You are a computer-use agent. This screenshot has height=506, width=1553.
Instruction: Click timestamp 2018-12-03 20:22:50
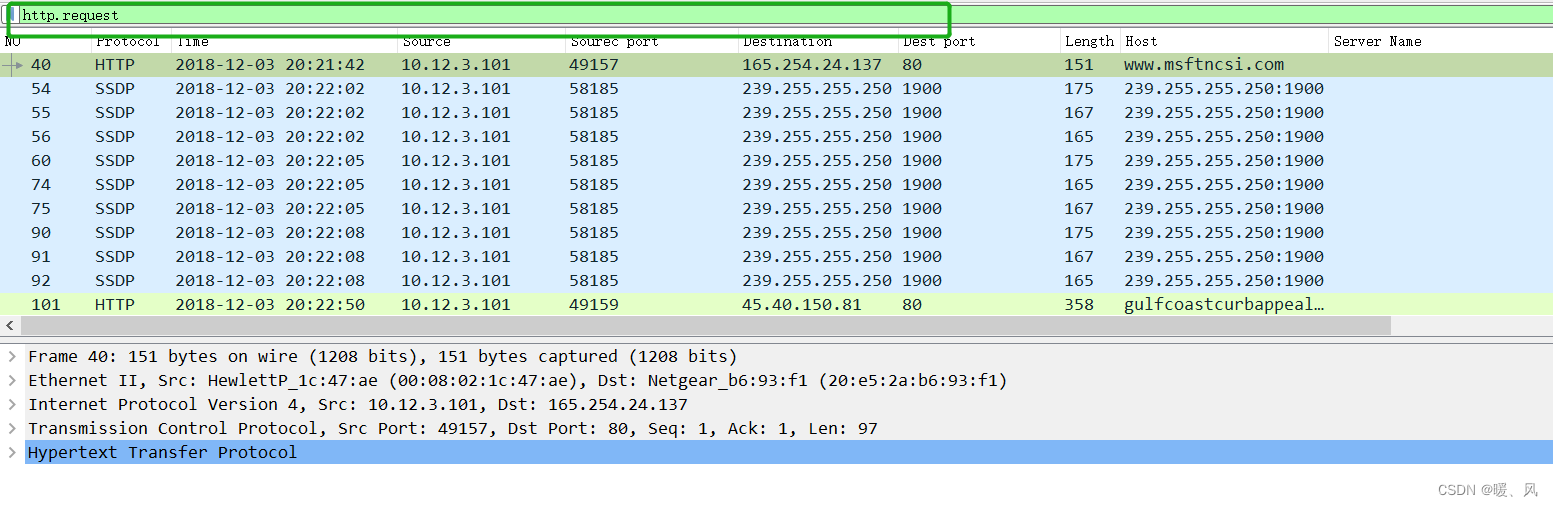pyautogui.click(x=270, y=305)
